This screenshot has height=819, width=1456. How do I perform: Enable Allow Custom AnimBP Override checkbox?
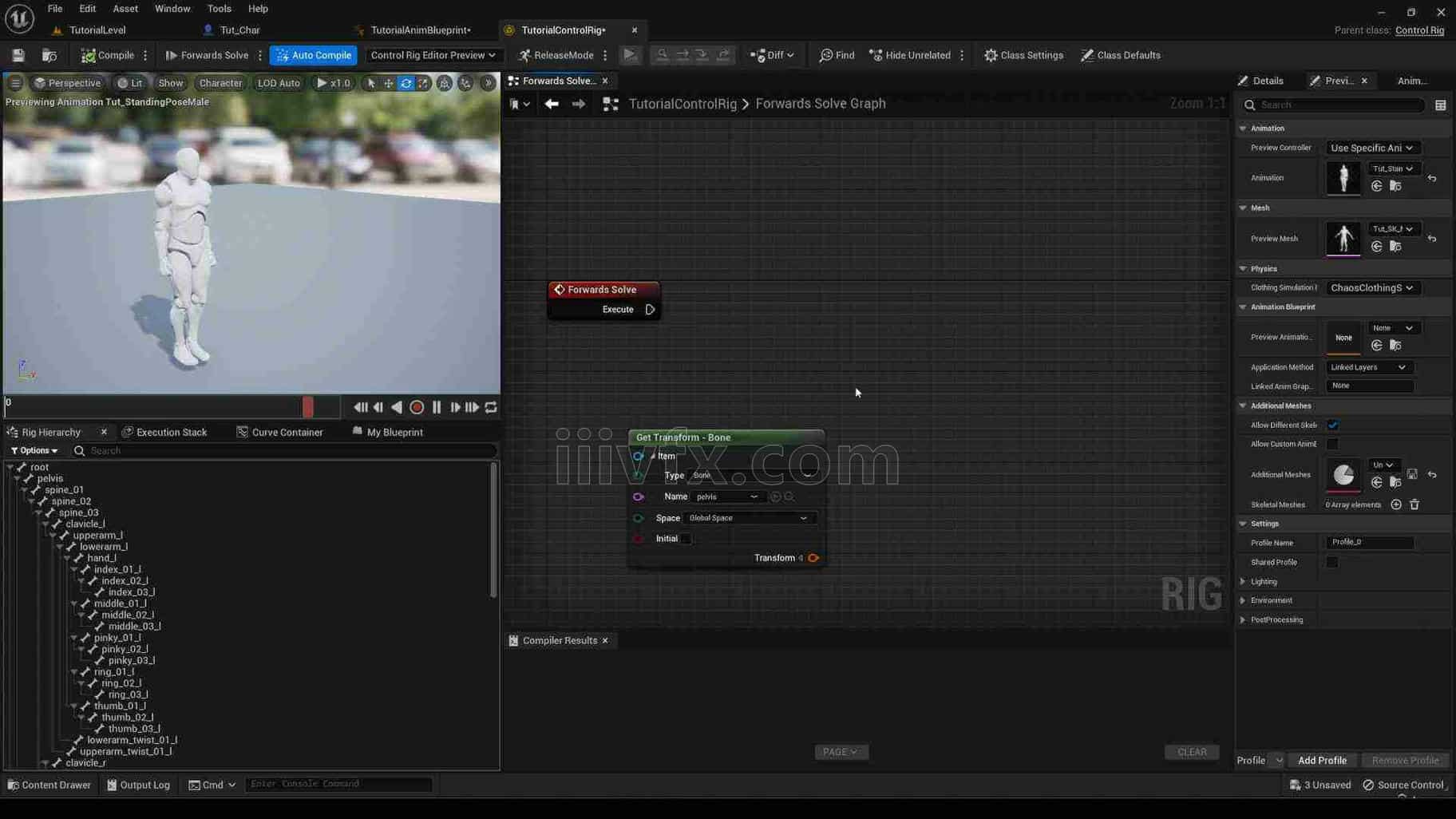point(1332,444)
